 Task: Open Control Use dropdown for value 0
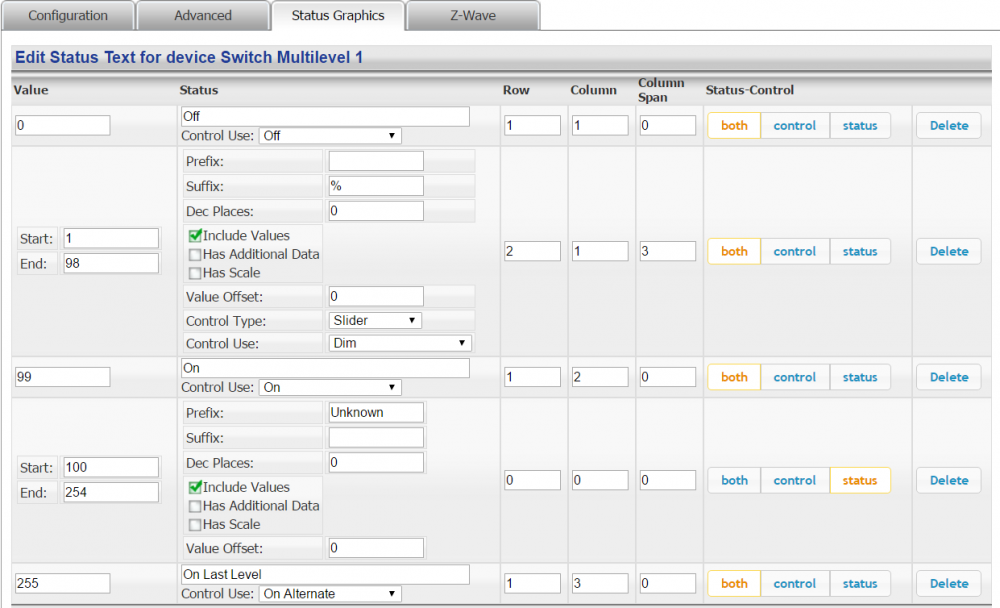330,136
